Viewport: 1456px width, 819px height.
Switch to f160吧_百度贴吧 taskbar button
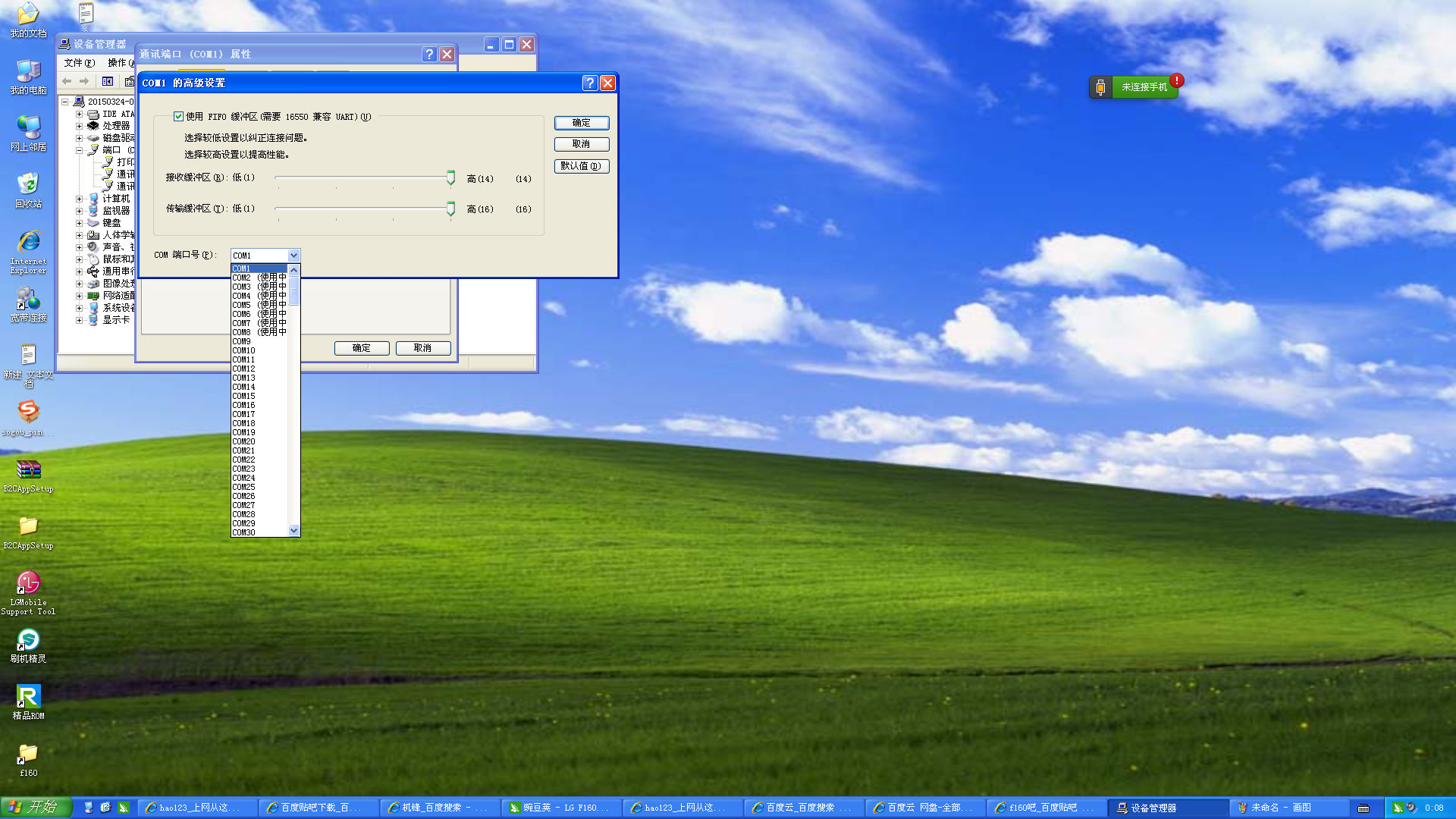coord(1046,808)
